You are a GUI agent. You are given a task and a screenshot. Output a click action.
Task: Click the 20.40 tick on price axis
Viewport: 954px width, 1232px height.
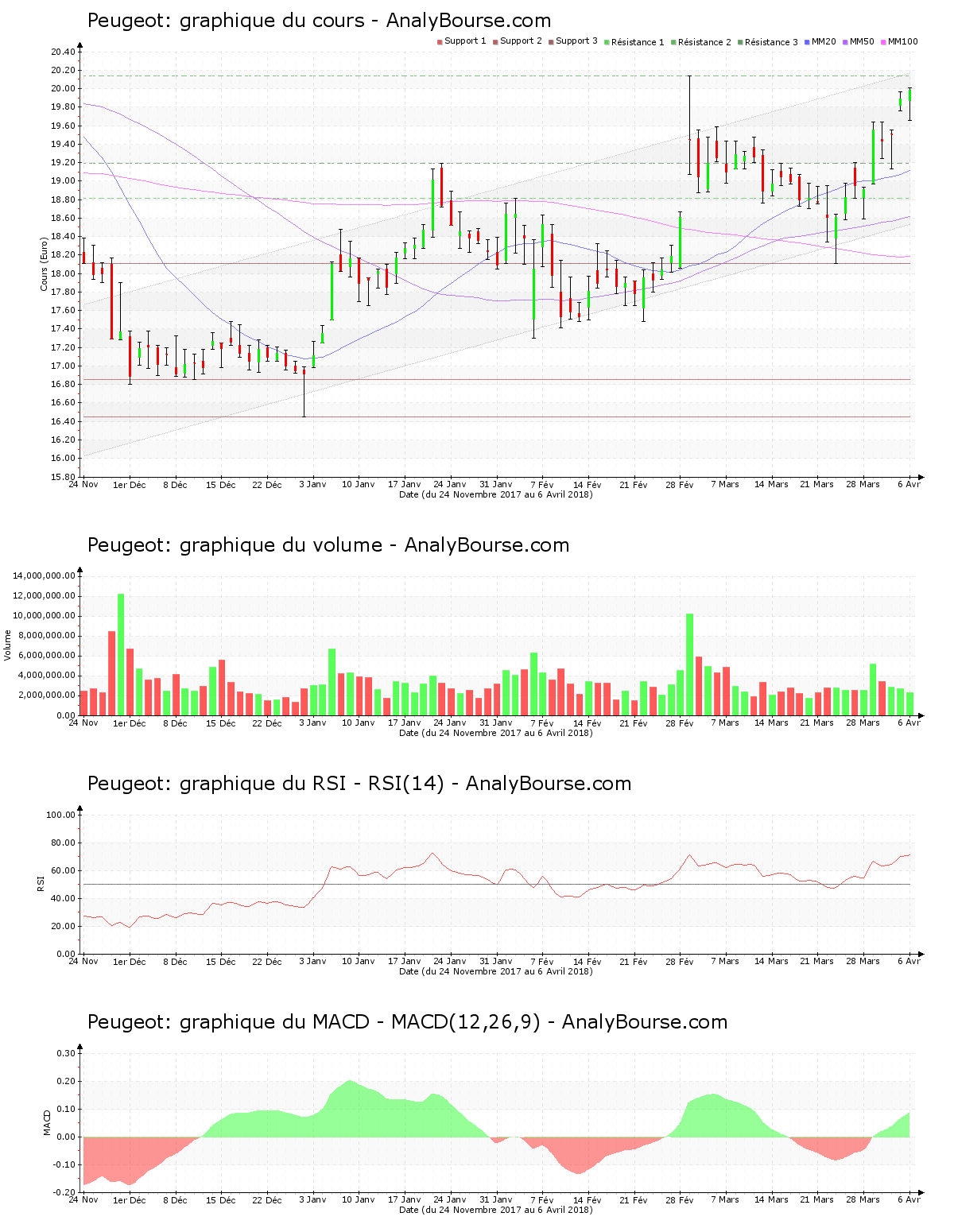pos(63,52)
